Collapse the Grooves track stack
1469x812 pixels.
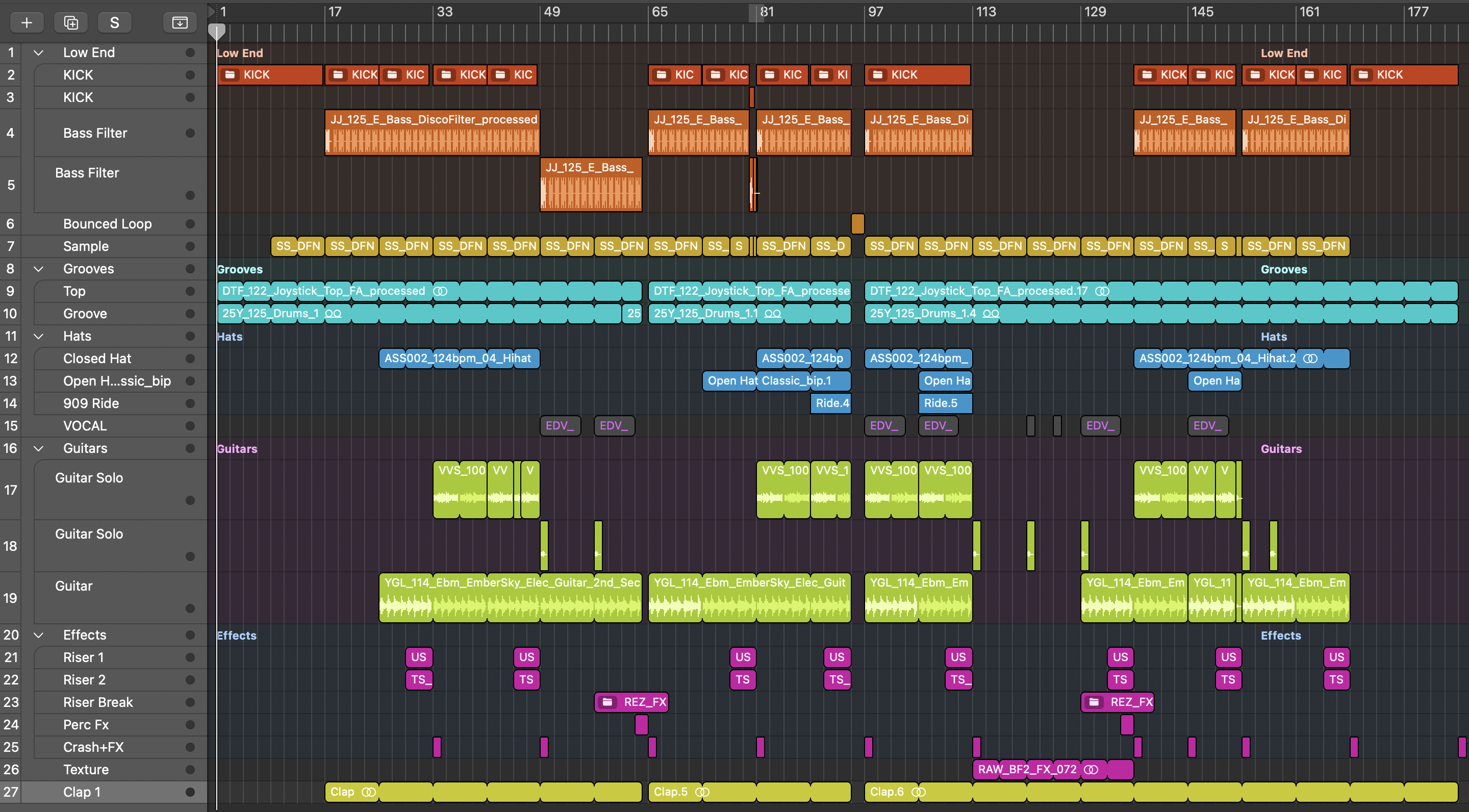[x=38, y=269]
